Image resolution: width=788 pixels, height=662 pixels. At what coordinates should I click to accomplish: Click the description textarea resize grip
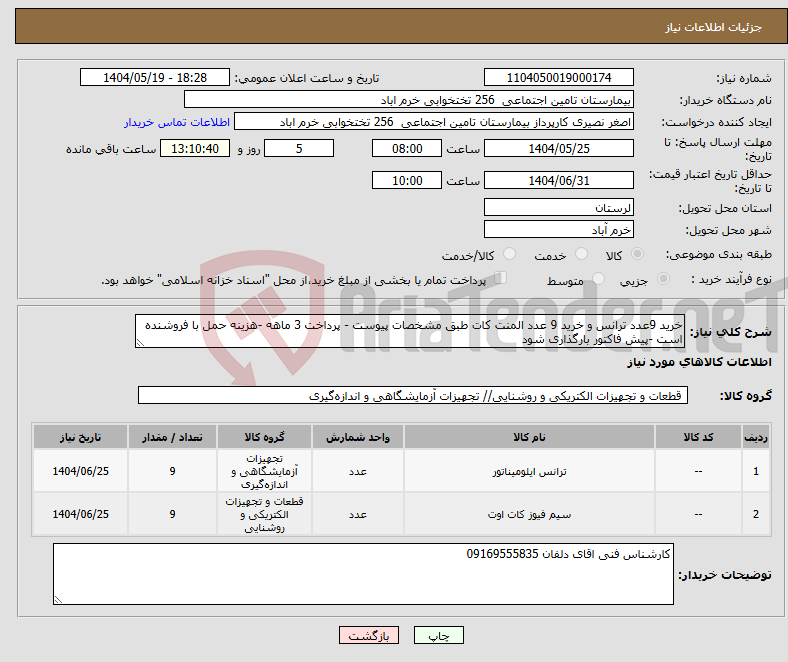tap(140, 343)
